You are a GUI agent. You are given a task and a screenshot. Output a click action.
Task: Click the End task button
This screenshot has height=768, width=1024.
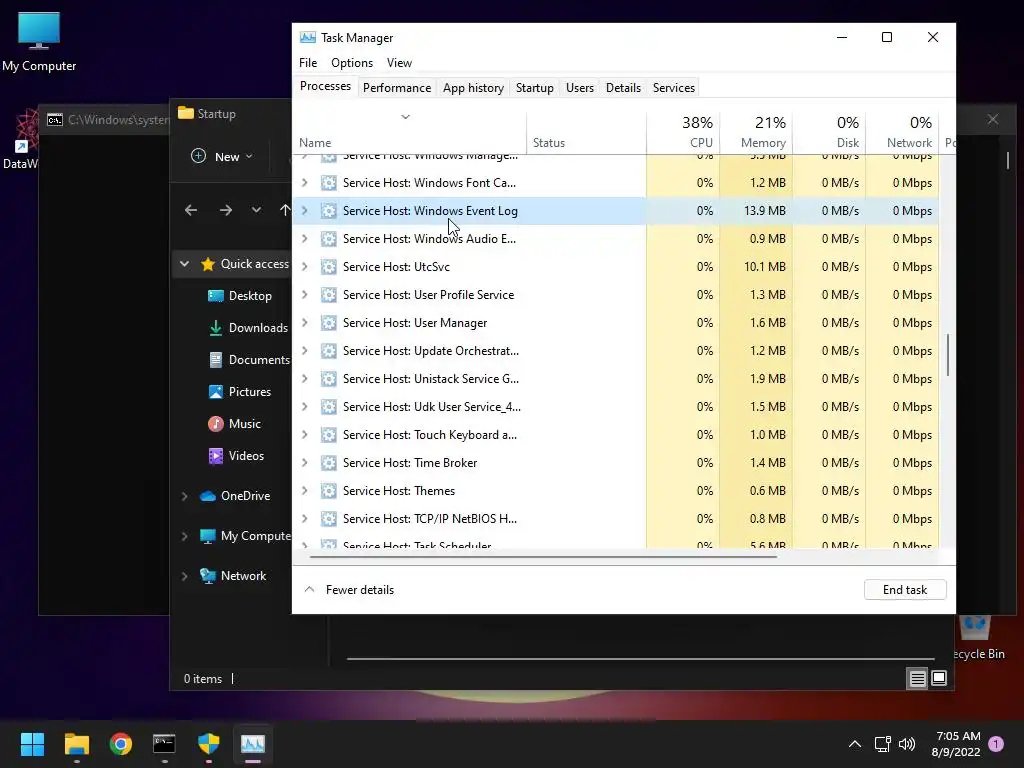point(904,590)
